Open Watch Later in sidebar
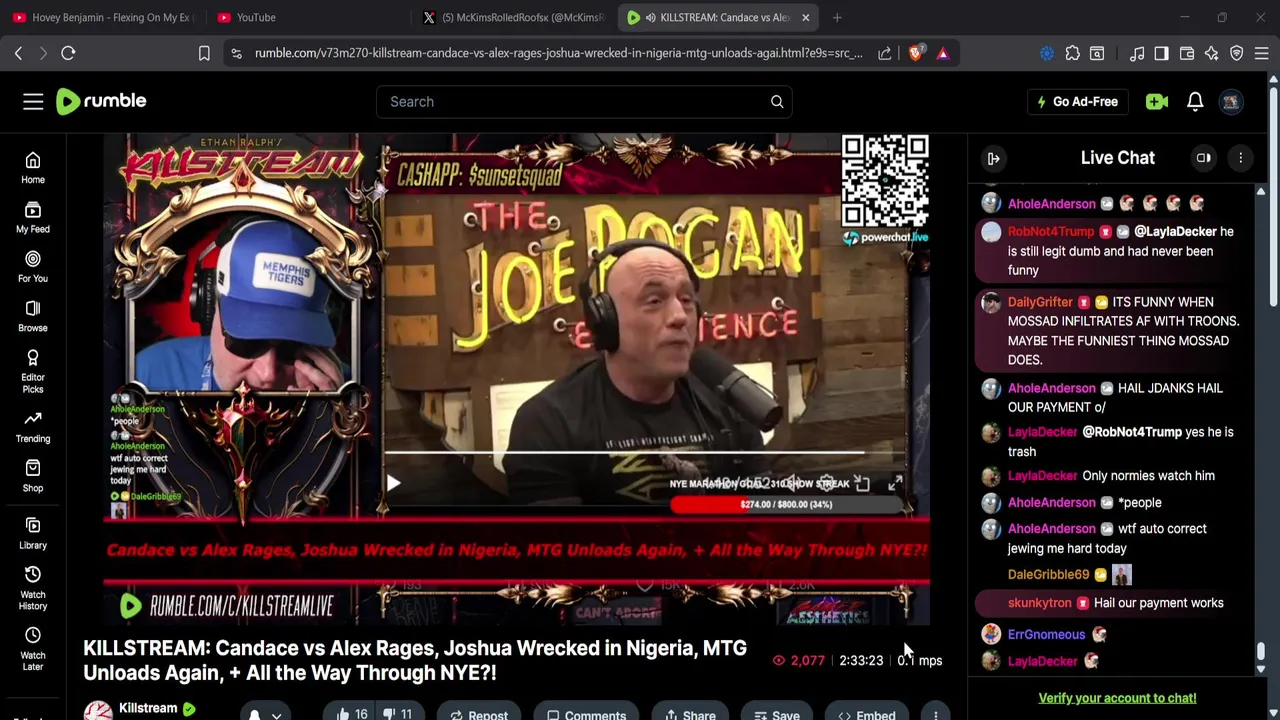Screen dimensions: 1280x720 click(33, 649)
